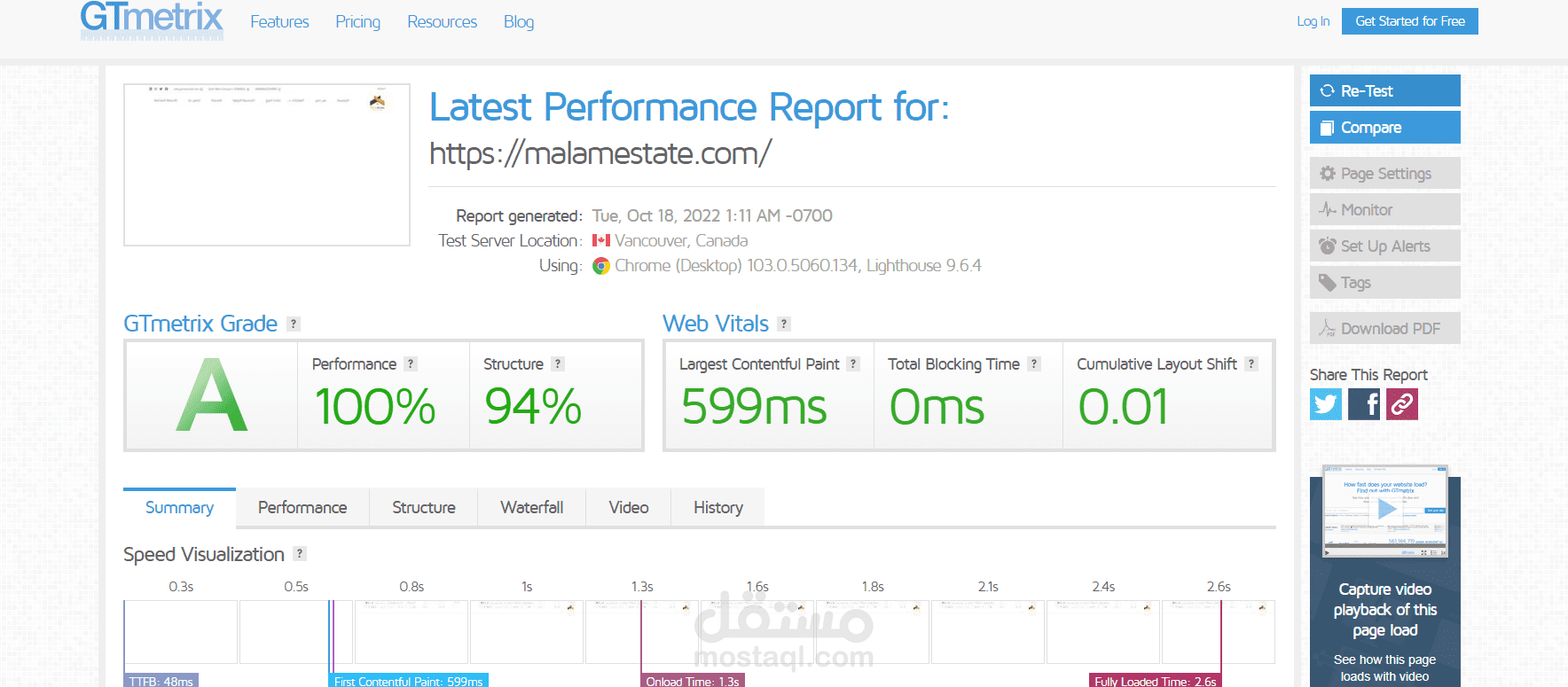The height and width of the screenshot is (687, 1568).
Task: Click the 0.01 layout shift value
Action: click(x=1124, y=407)
